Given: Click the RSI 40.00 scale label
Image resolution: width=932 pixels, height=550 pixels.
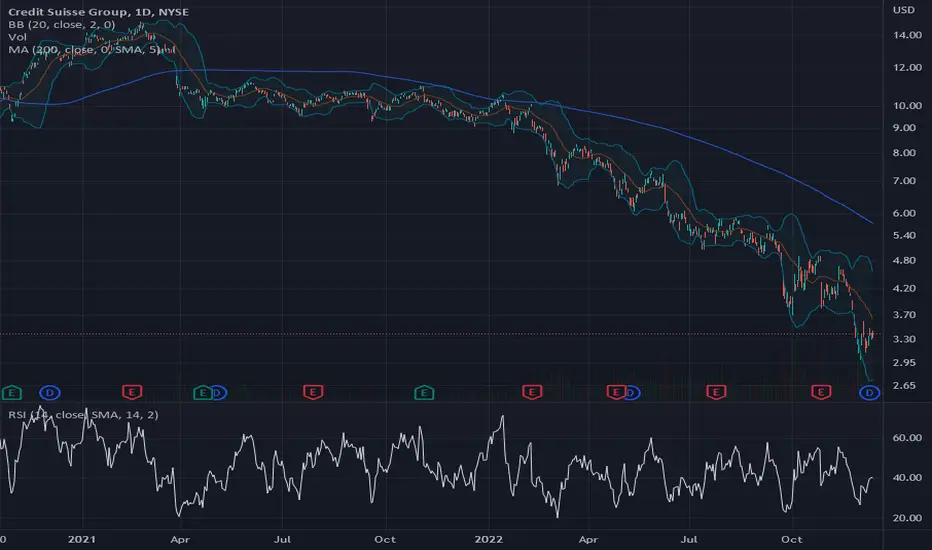Looking at the screenshot, I should tap(907, 477).
